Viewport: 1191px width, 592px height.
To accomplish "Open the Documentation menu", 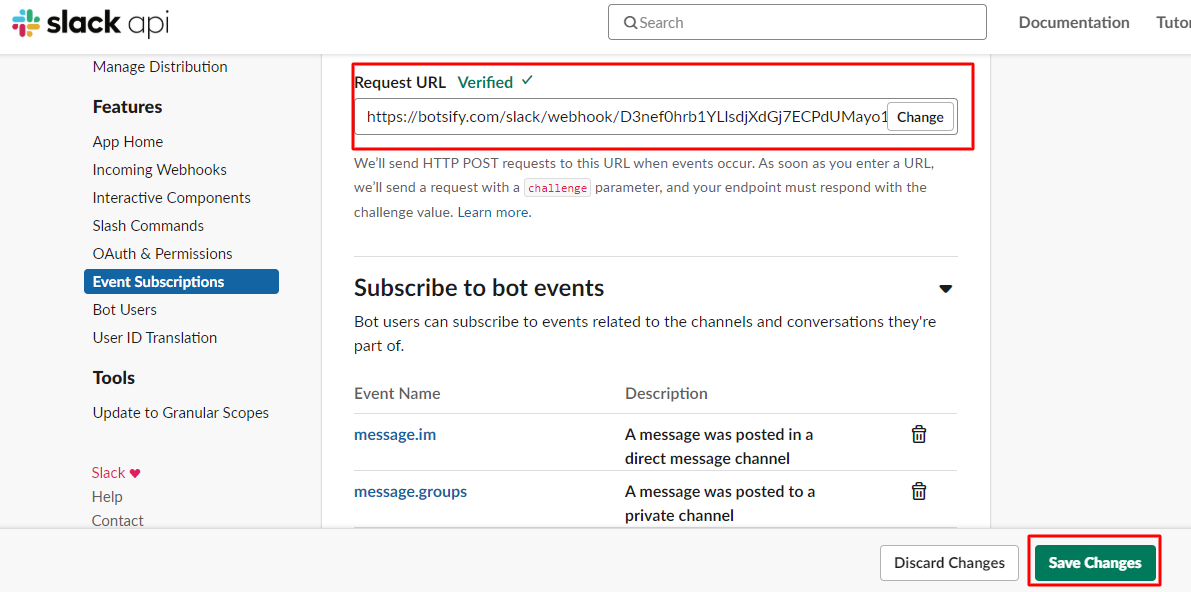I will 1073,22.
